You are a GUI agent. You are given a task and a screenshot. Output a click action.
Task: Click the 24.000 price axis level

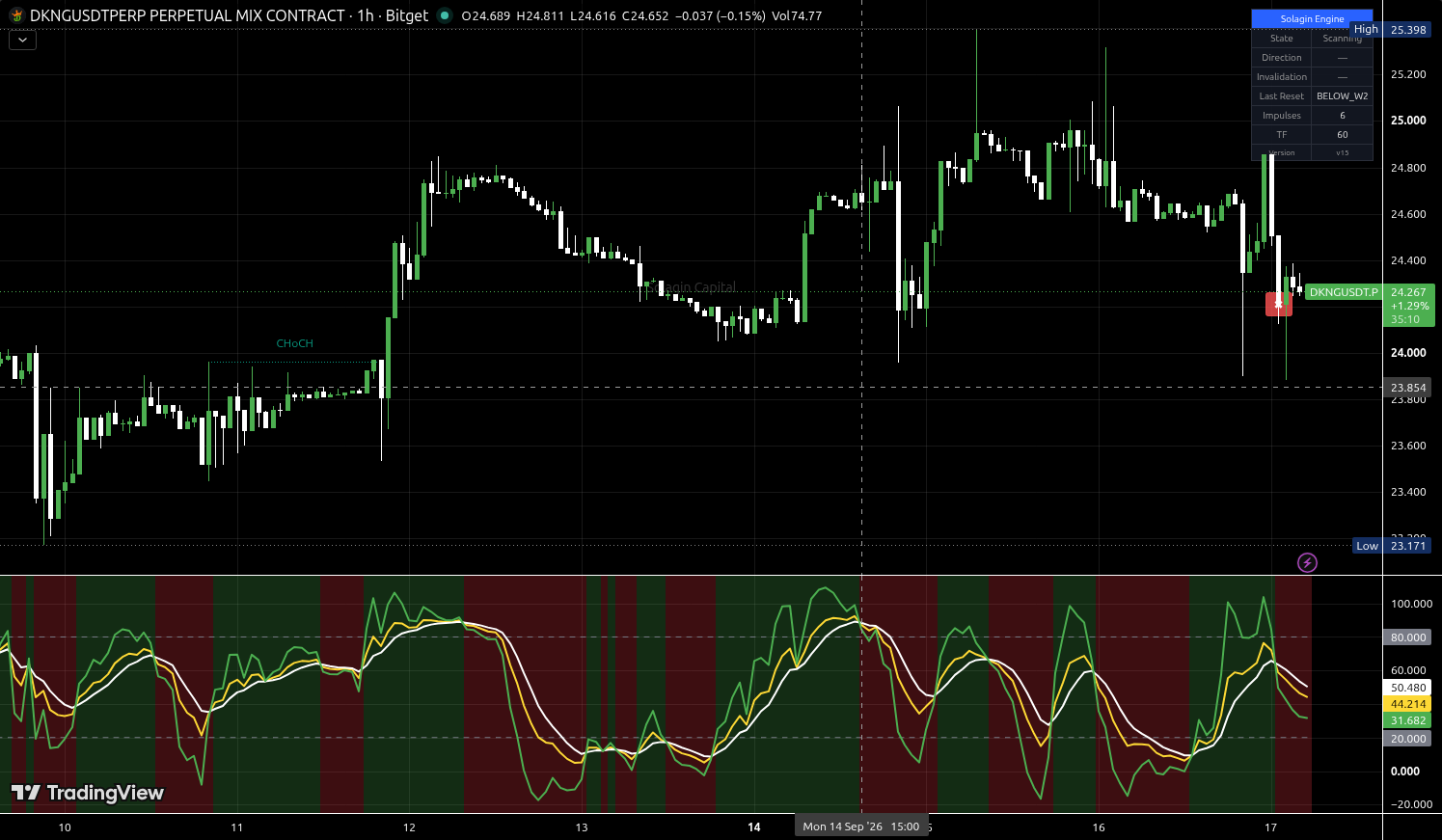pos(1408,353)
